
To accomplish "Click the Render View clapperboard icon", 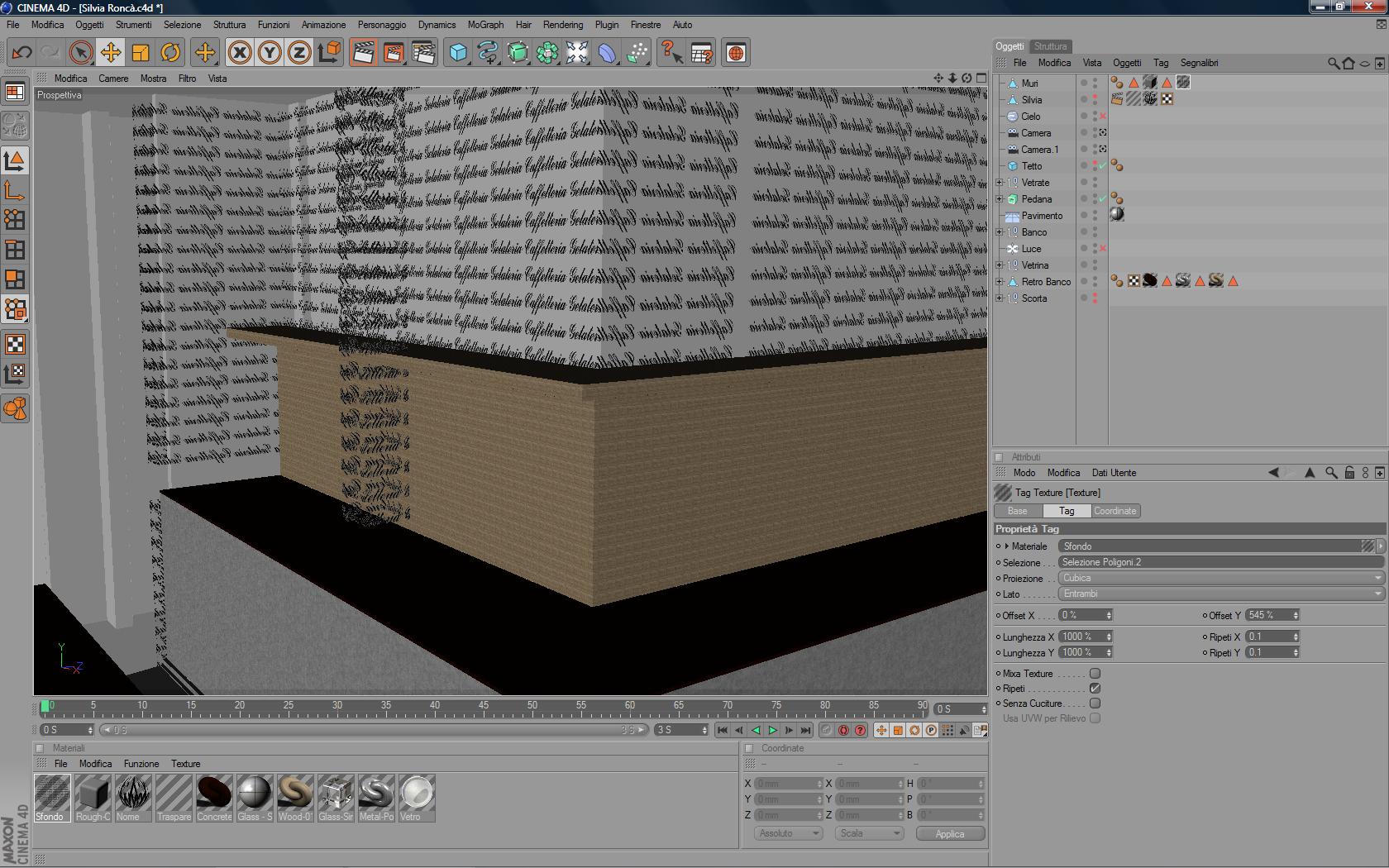I will [362, 53].
